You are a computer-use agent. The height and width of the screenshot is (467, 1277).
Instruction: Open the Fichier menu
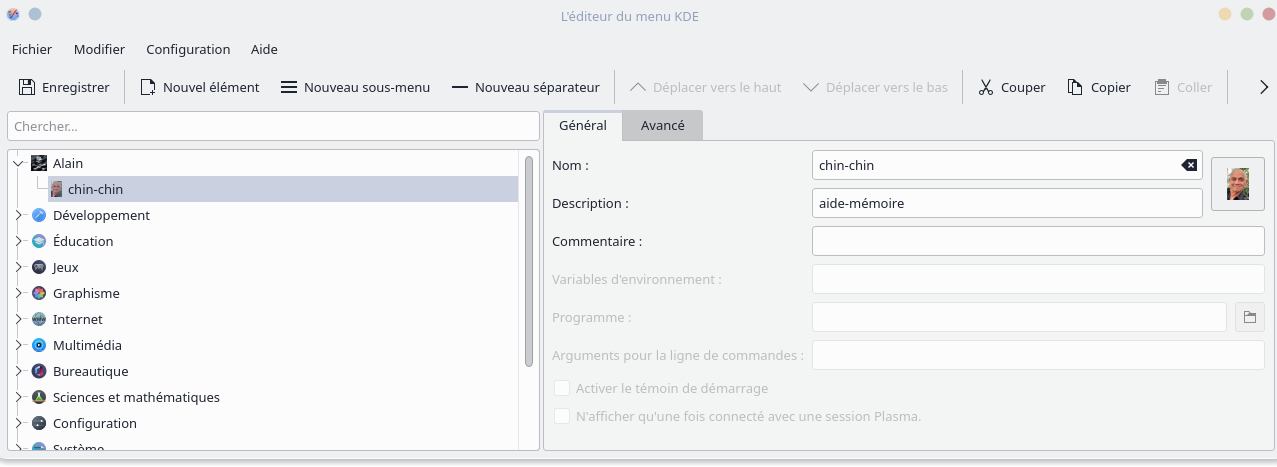pyautogui.click(x=32, y=49)
